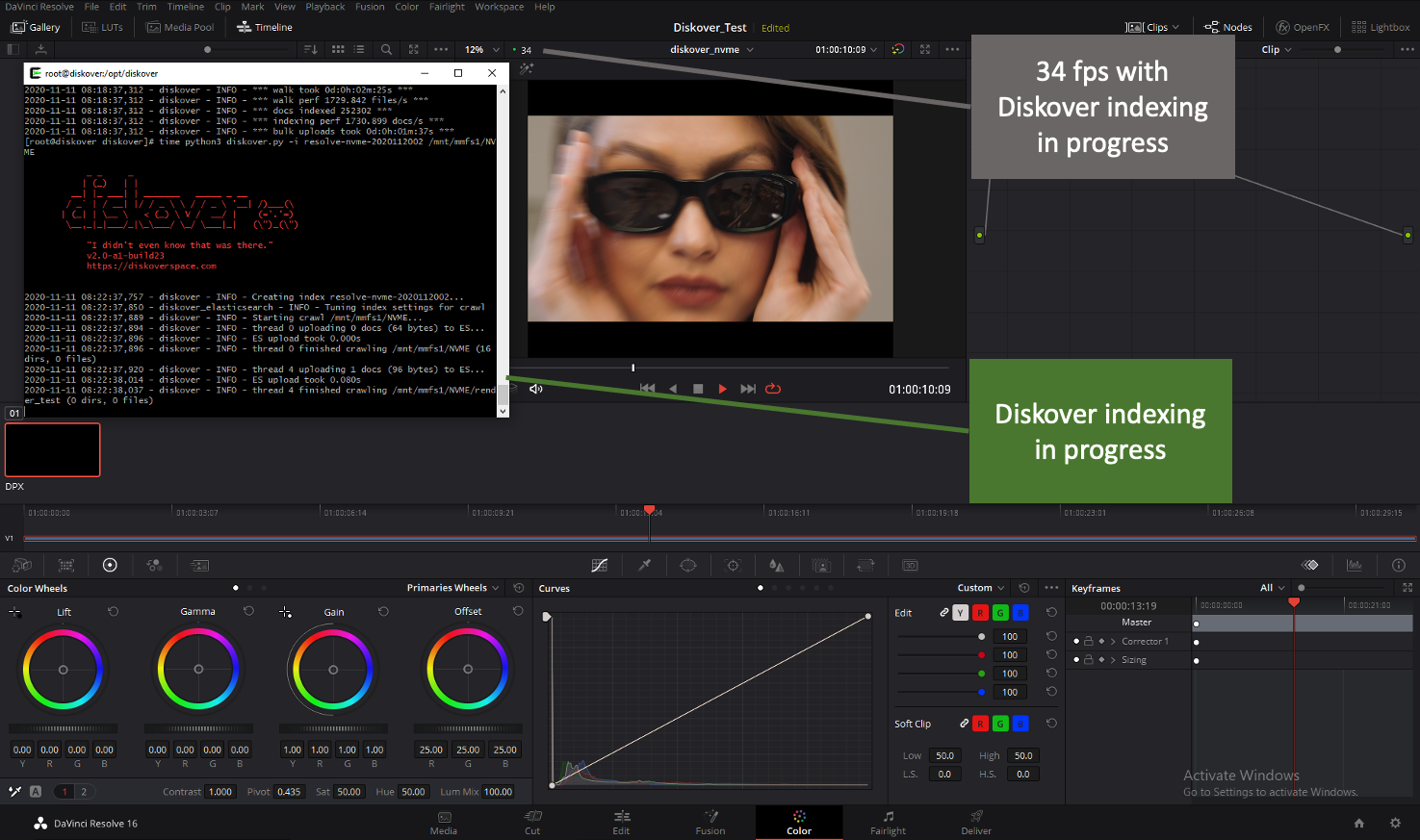Open the Sizing palette
The image size is (1420, 840).
(x=865, y=566)
